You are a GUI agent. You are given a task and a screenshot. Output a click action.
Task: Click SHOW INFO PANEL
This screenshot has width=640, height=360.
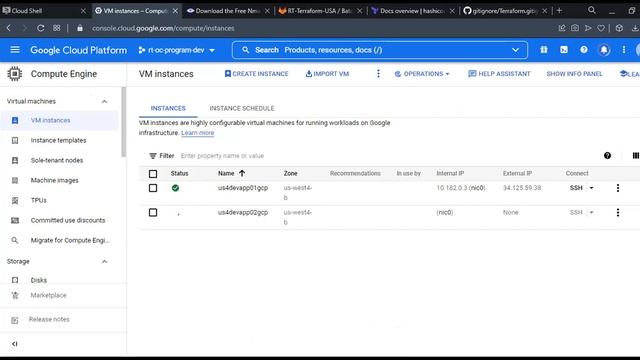pos(574,74)
